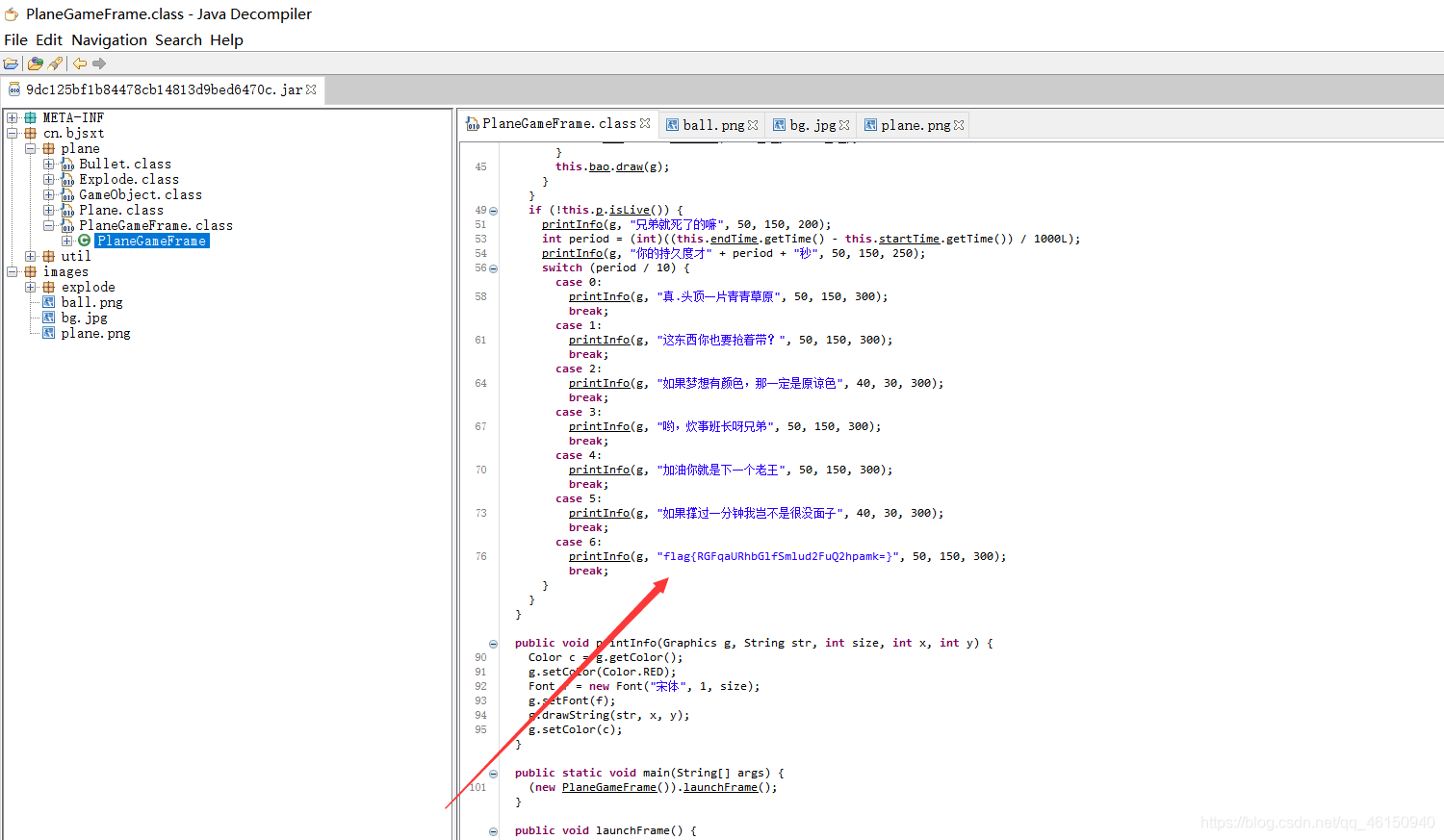The image size is (1444, 840).
Task: Click the Open File toolbar icon
Action: [x=11, y=64]
